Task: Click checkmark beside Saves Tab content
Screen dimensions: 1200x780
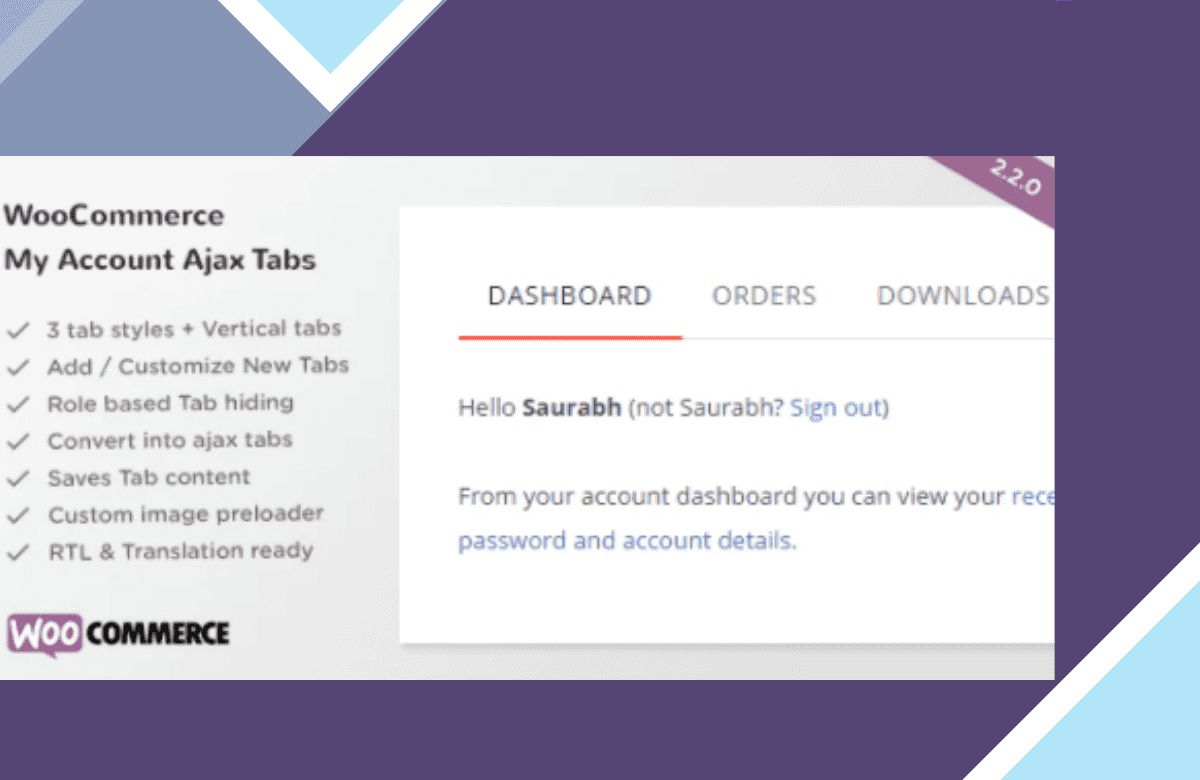Action: click(x=17, y=478)
